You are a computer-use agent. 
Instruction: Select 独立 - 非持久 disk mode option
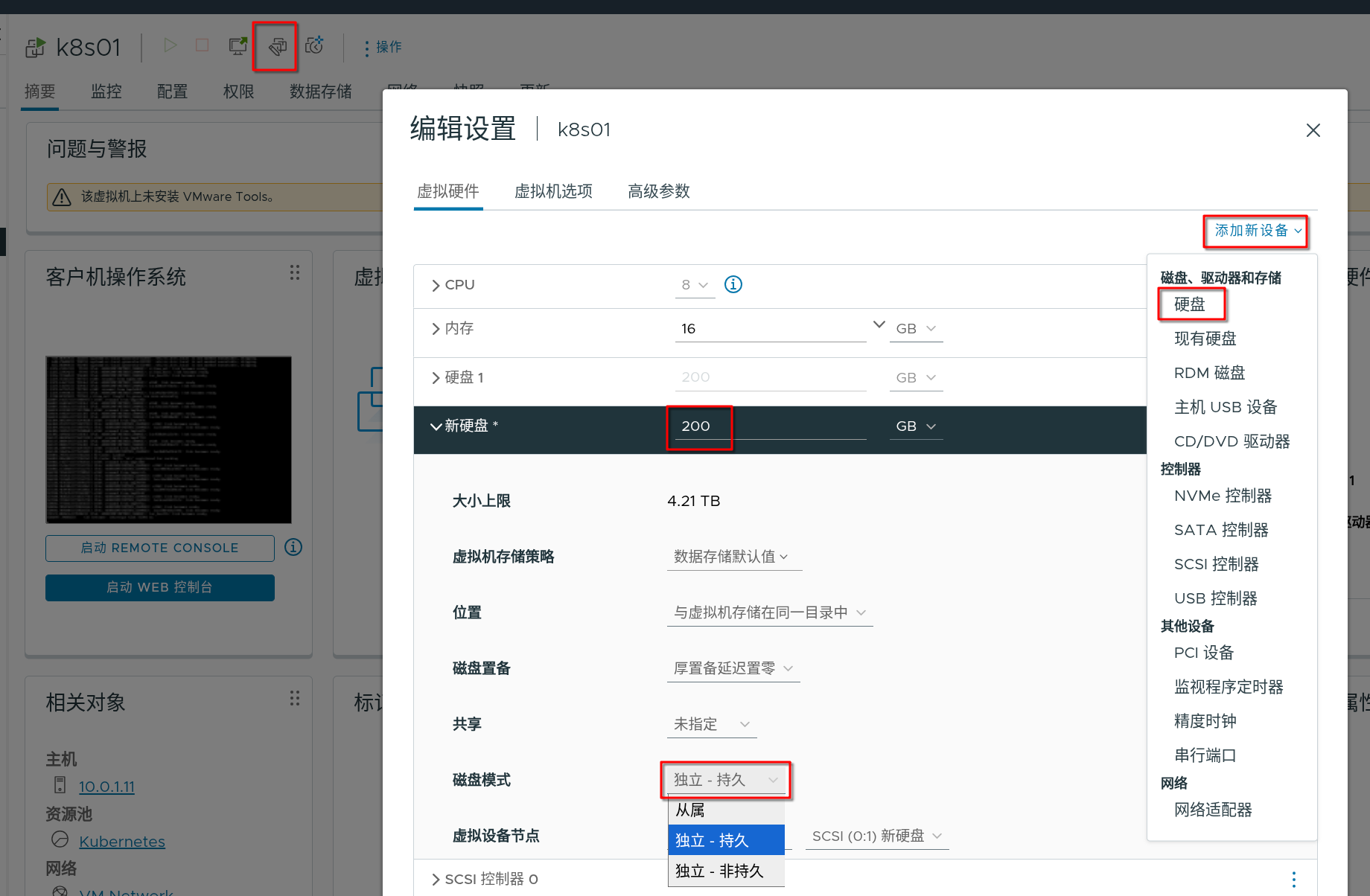pos(719,871)
